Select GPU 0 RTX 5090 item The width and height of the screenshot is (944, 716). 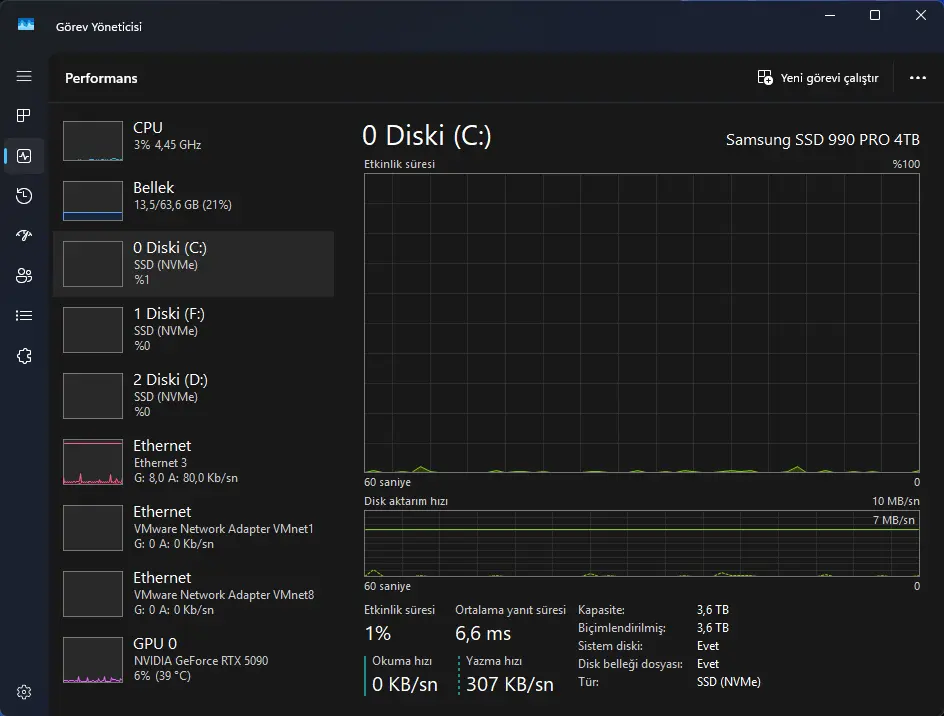[193, 659]
